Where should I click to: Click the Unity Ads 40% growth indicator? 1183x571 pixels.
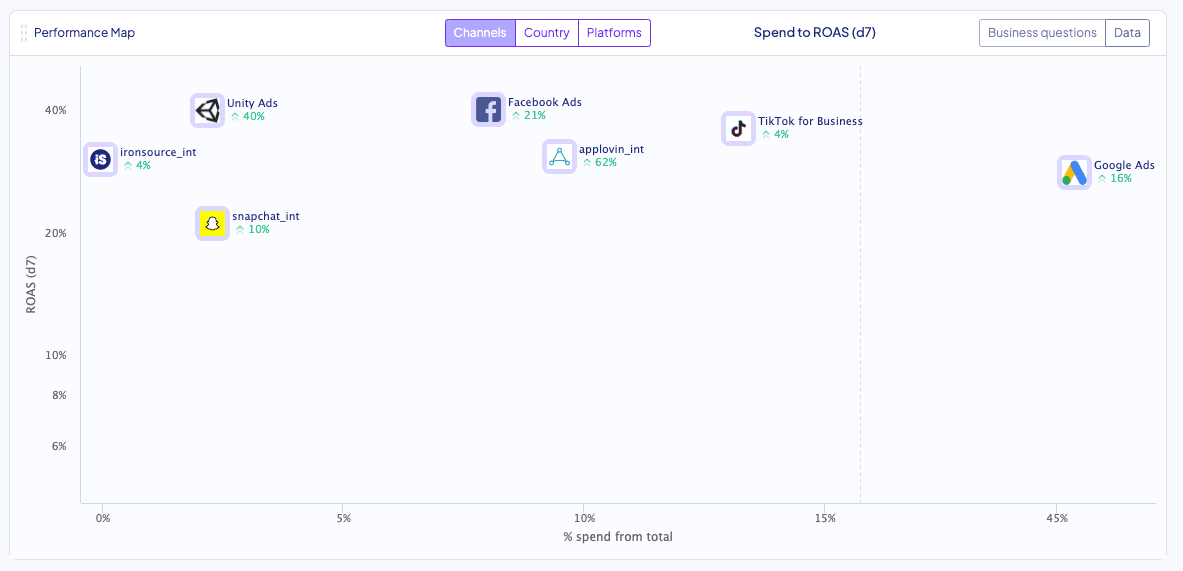[248, 117]
